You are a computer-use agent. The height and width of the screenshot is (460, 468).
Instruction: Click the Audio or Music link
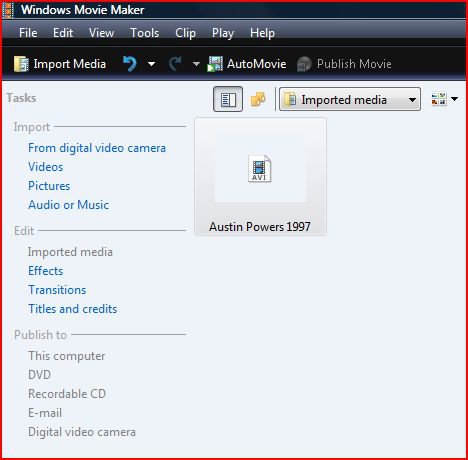coord(69,205)
